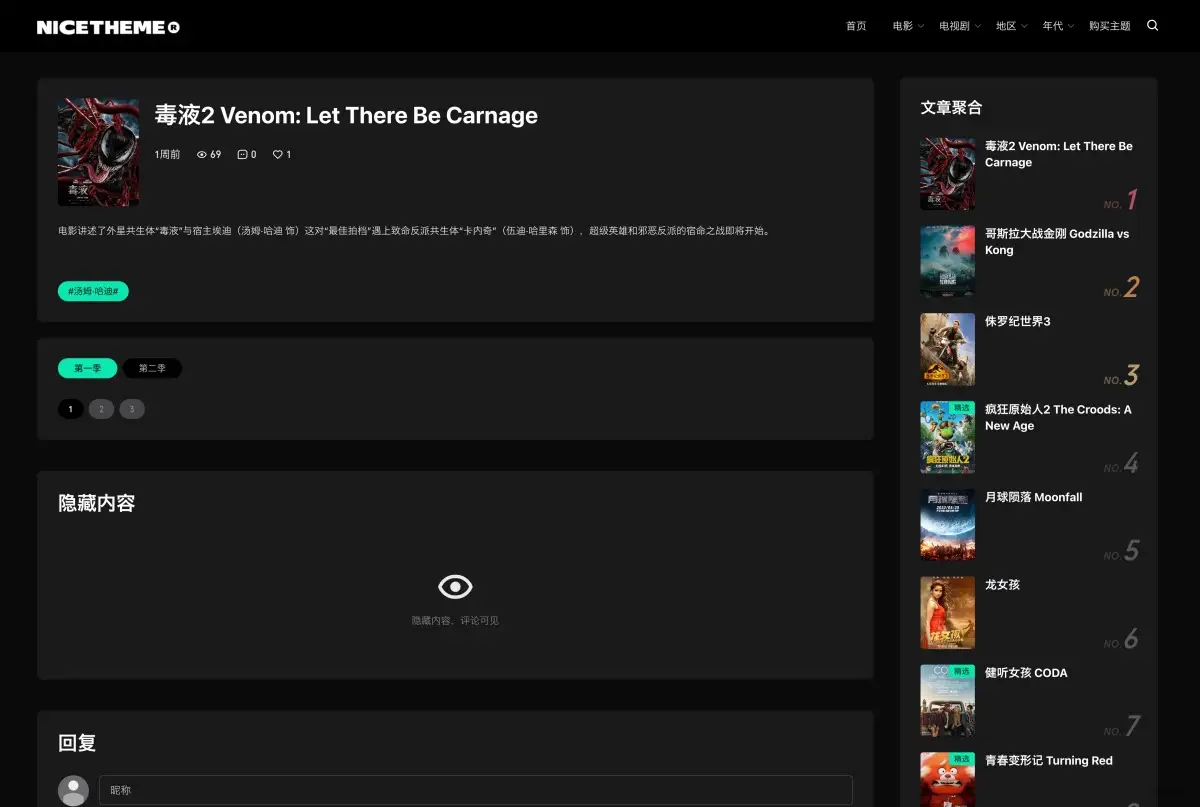Screen dimensions: 1200x807
Task: Click the green episode 1 highlighted pill
Action: 70,408
